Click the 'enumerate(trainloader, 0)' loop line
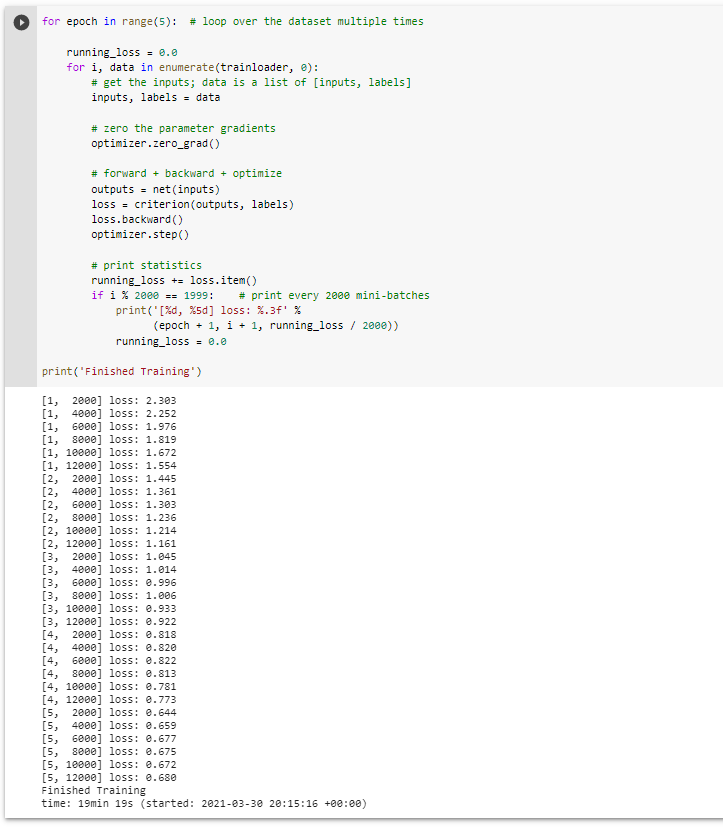The image size is (723, 827). coord(192,68)
